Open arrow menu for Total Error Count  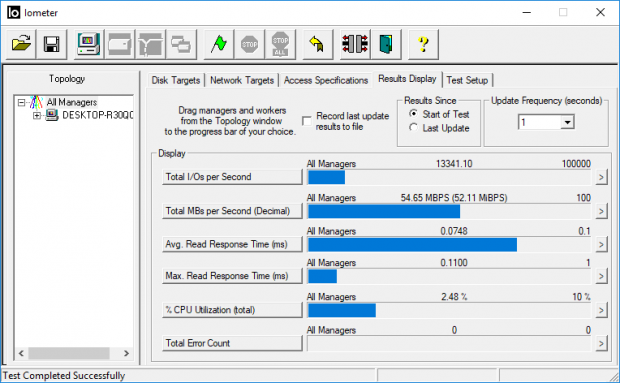(x=601, y=343)
